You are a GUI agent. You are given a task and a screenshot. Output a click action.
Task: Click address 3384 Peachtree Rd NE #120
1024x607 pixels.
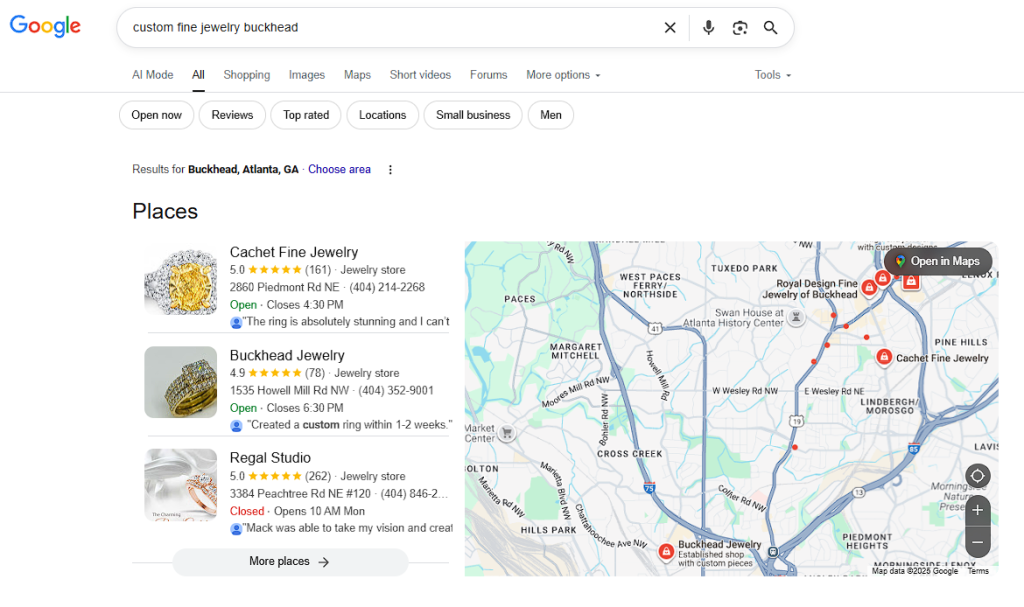tap(300, 494)
